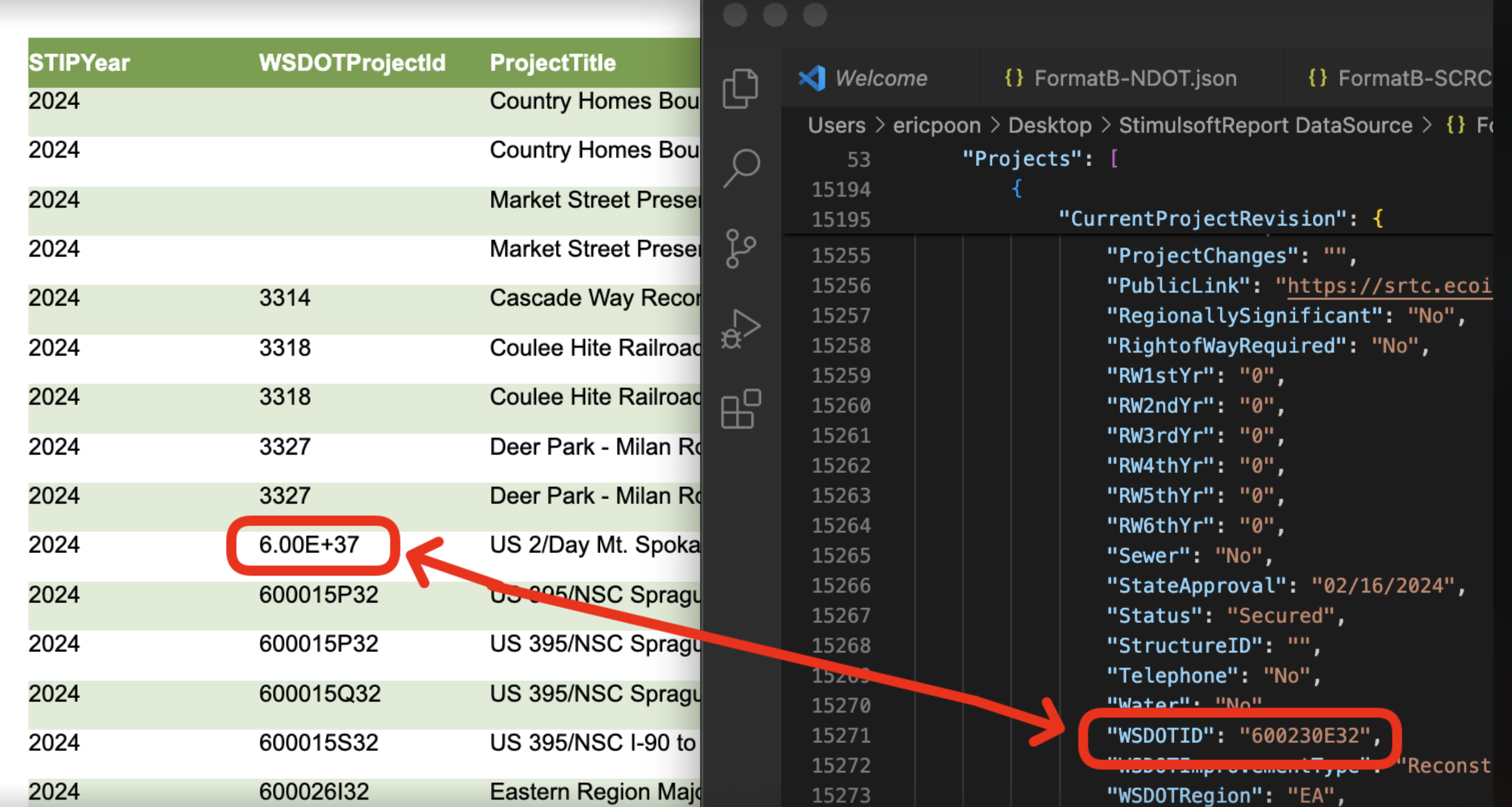1512x807 pixels.
Task: Click the JSON braces icon on FormatB-NDOT tab
Action: pyautogui.click(x=1014, y=77)
